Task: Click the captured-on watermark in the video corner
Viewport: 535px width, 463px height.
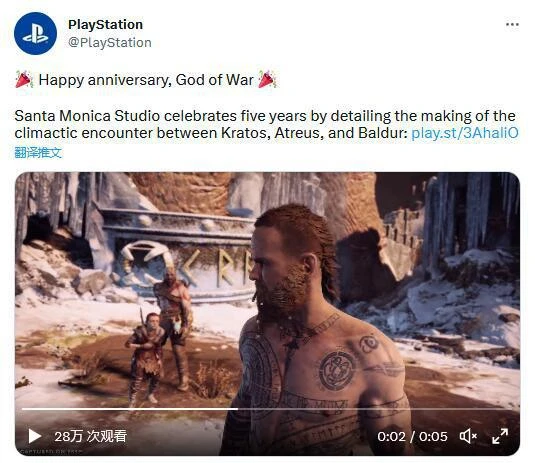Action: 50,451
